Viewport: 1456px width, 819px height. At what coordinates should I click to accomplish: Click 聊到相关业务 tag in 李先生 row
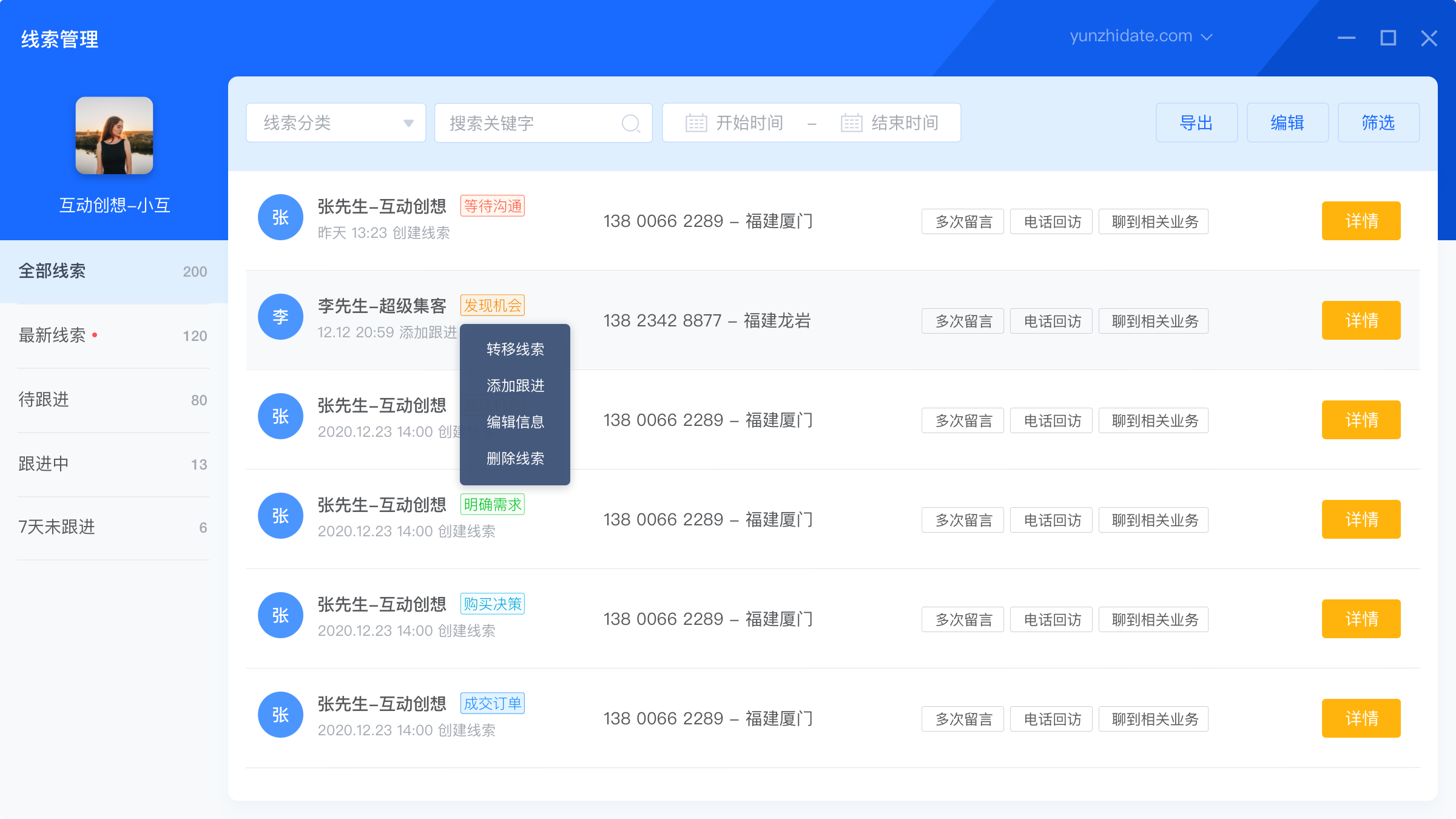(x=1154, y=321)
